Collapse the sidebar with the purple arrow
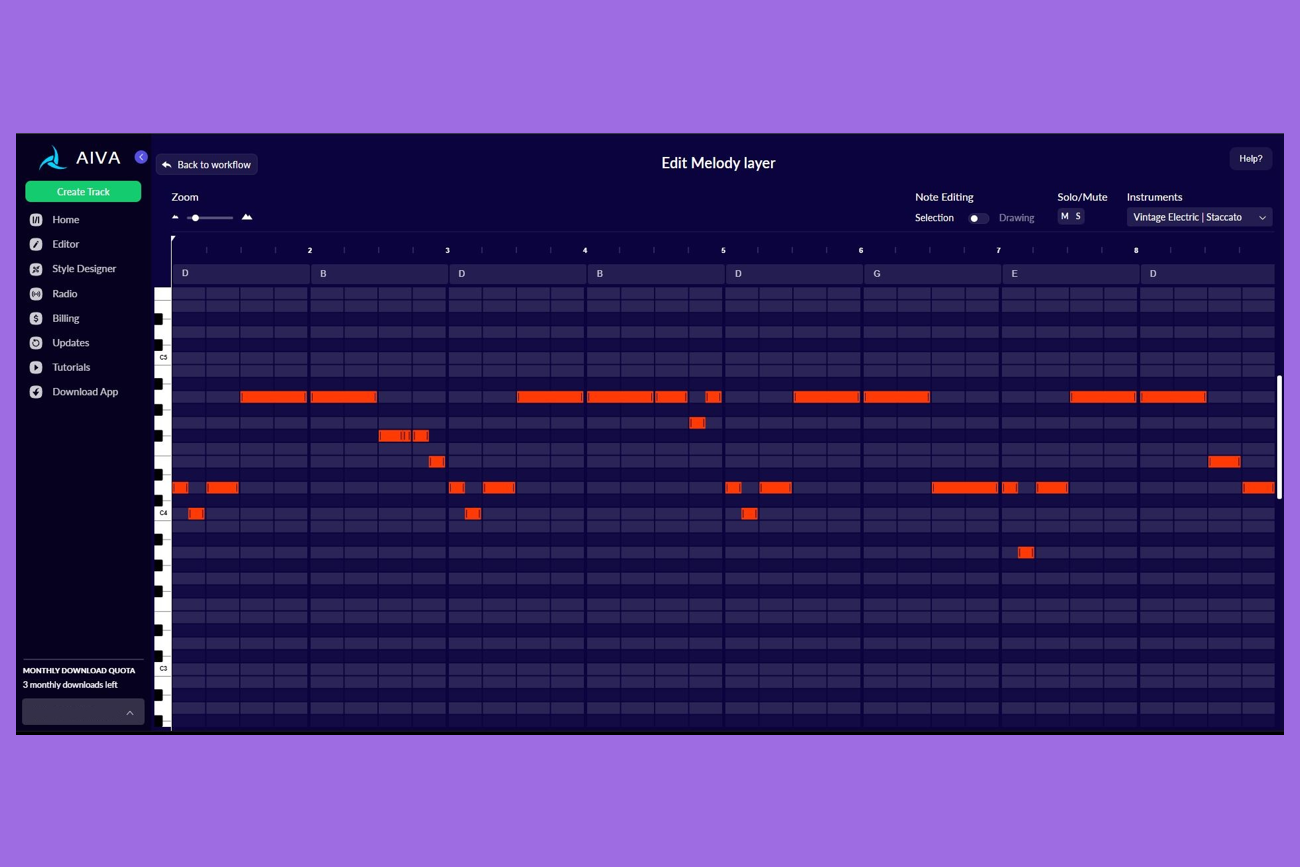The height and width of the screenshot is (867, 1300). point(141,157)
